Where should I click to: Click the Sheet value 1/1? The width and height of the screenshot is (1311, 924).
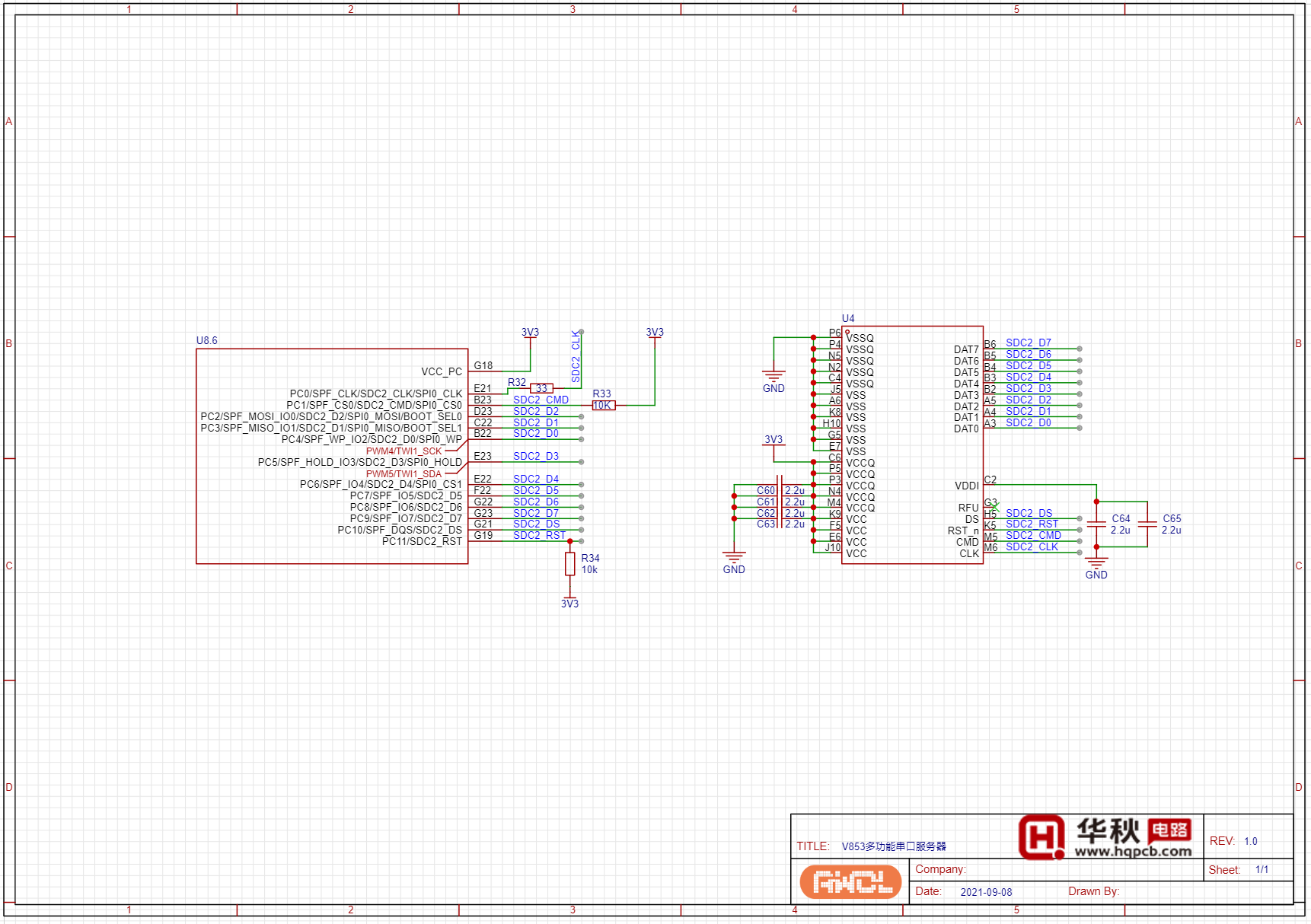(x=1262, y=869)
